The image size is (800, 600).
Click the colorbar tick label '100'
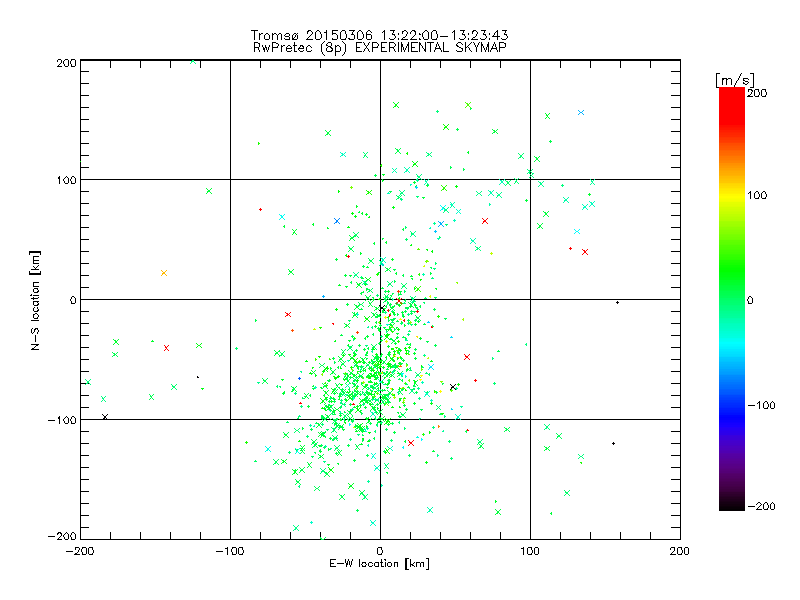(x=757, y=195)
